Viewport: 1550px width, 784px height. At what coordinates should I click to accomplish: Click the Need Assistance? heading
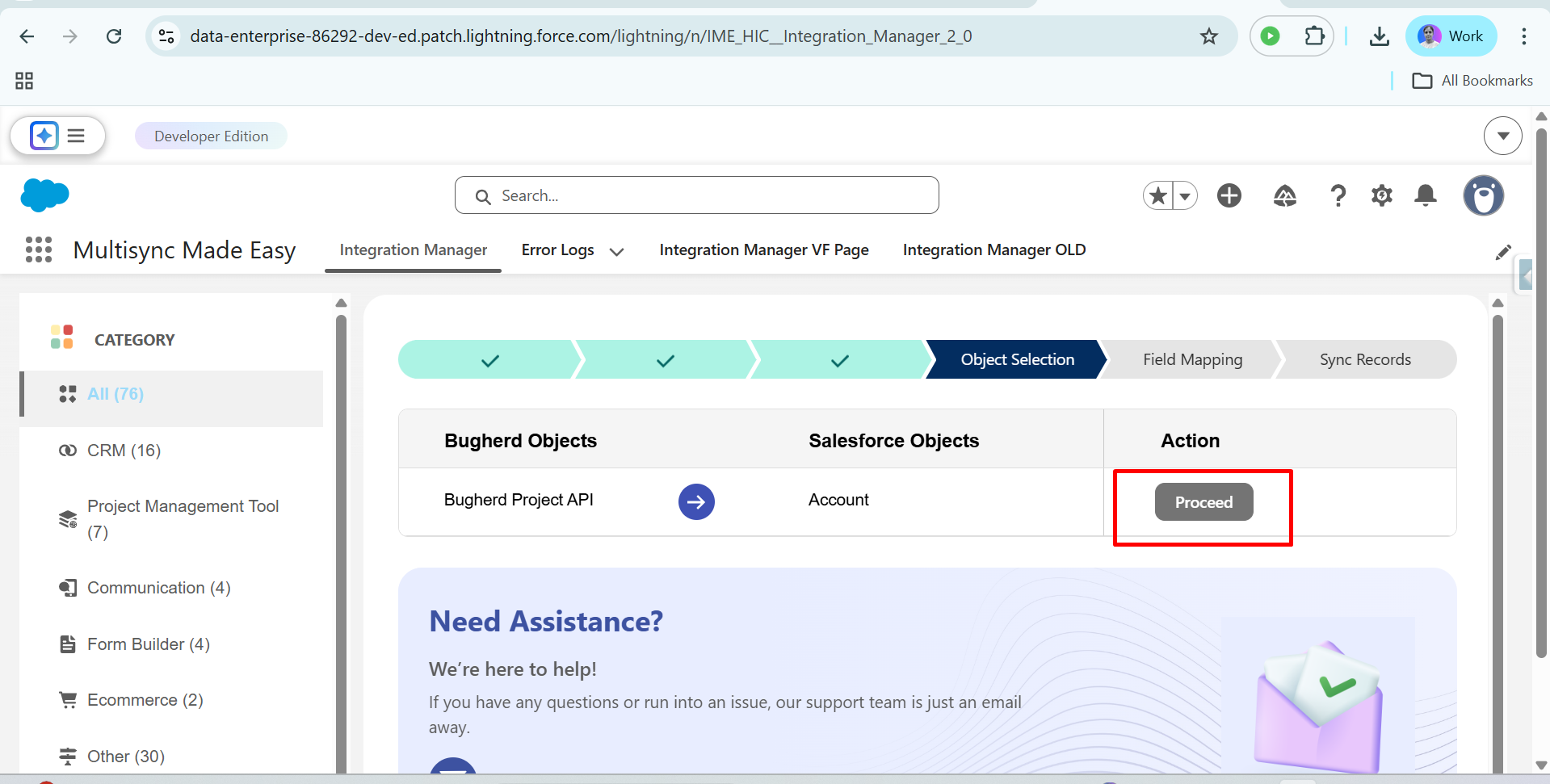coord(546,621)
